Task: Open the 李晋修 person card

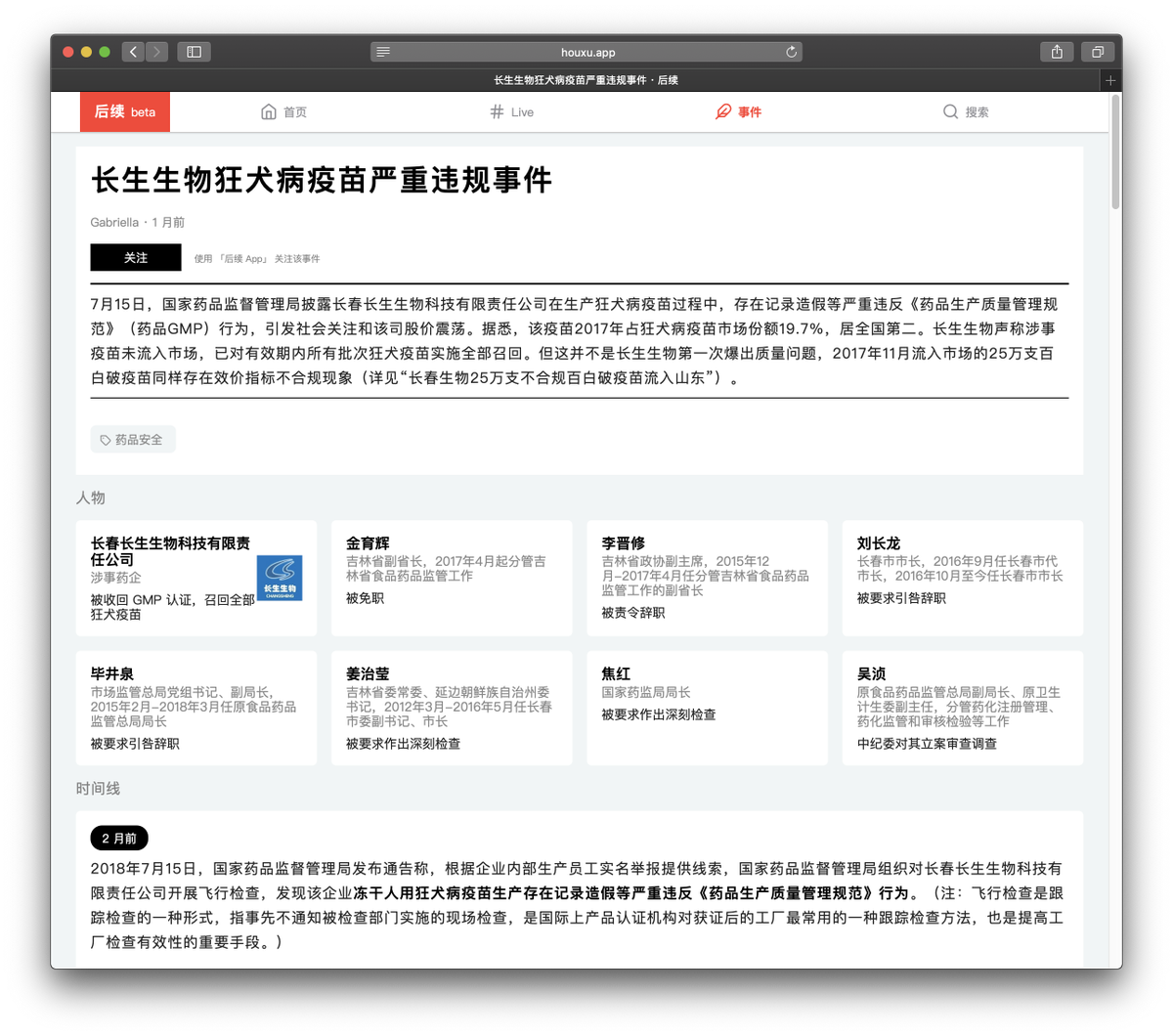Action: click(x=708, y=579)
